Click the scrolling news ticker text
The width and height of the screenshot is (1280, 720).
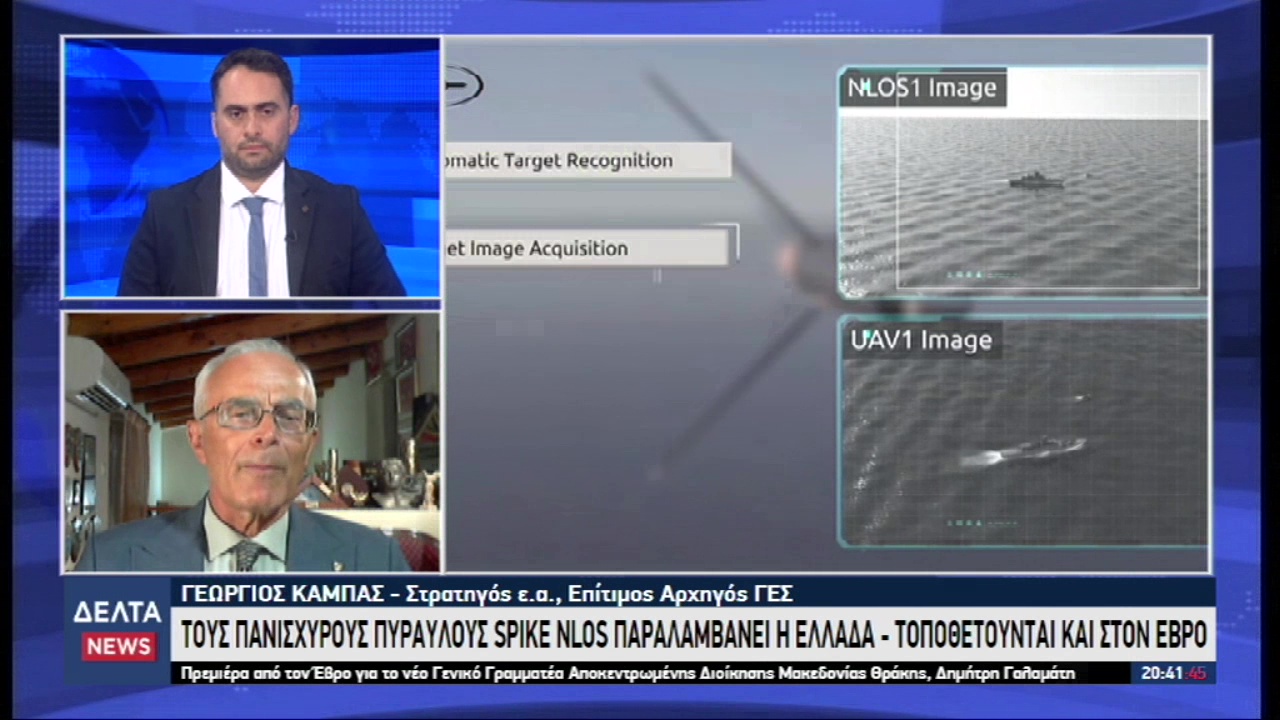(628, 673)
